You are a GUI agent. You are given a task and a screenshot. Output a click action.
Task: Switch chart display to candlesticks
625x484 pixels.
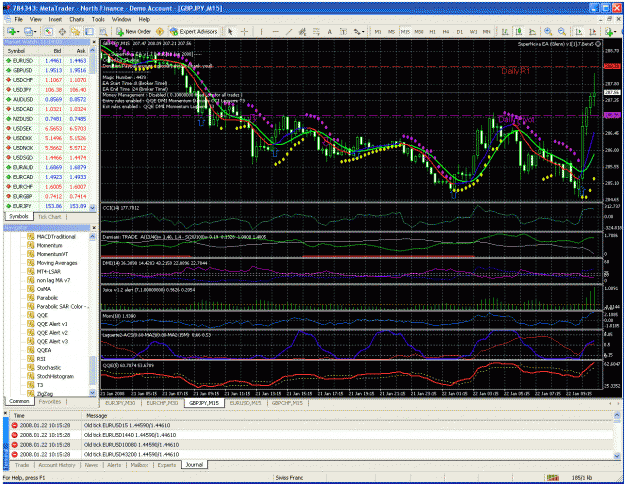click(x=519, y=31)
